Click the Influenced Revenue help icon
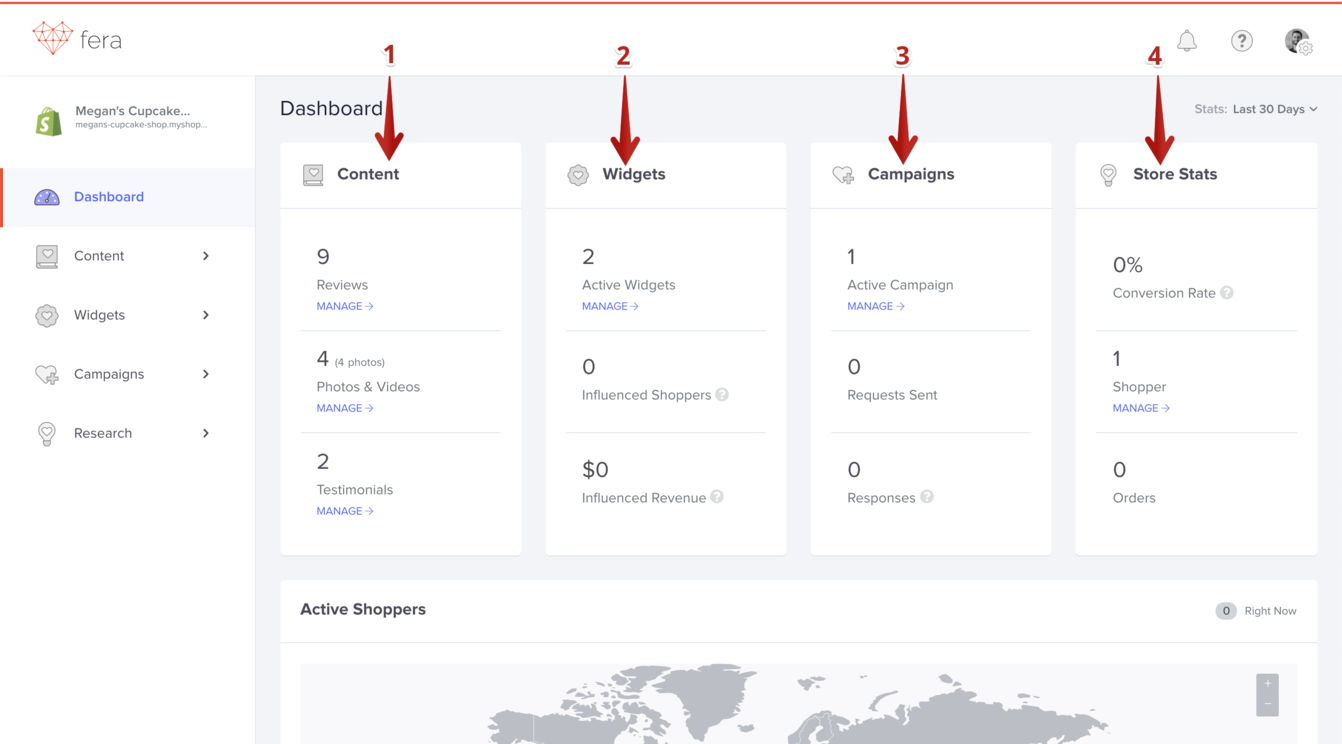The image size is (1342, 744). tap(717, 497)
